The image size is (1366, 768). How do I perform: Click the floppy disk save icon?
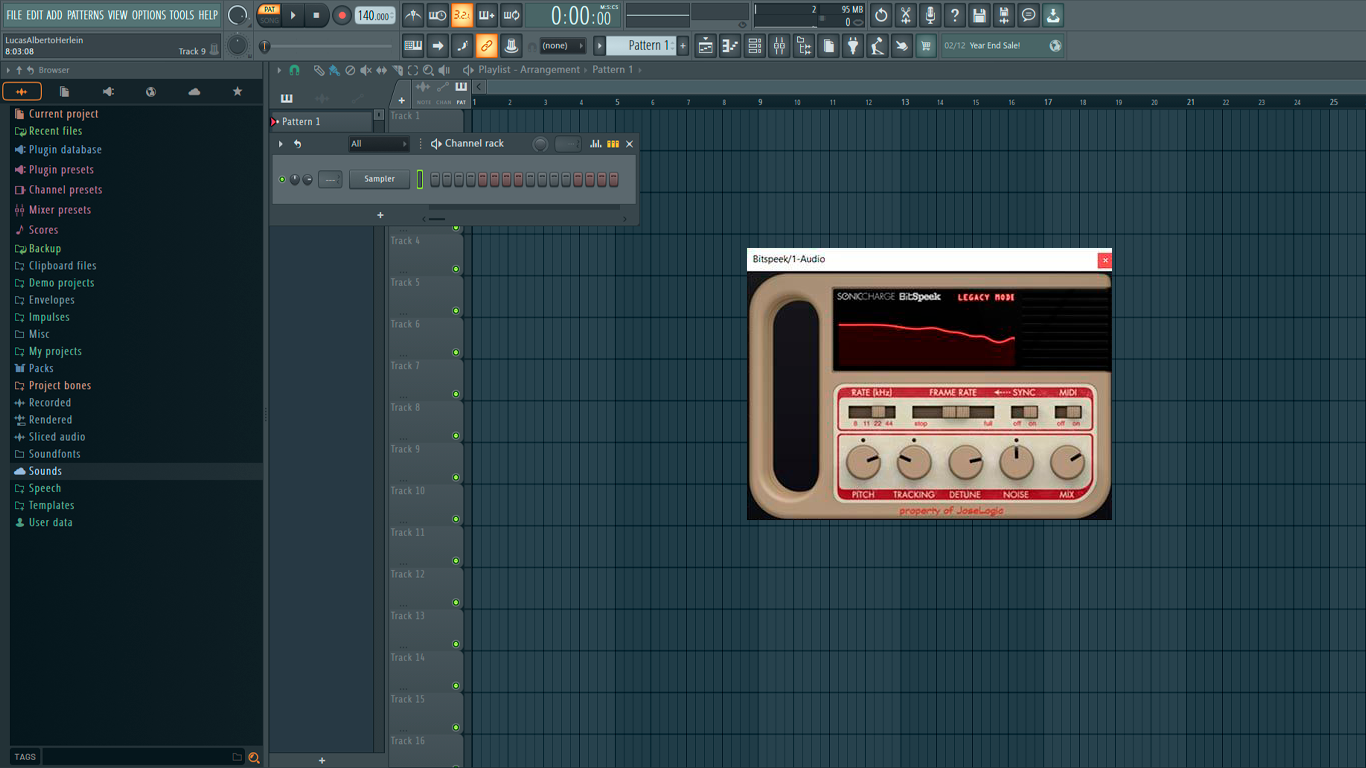point(979,15)
